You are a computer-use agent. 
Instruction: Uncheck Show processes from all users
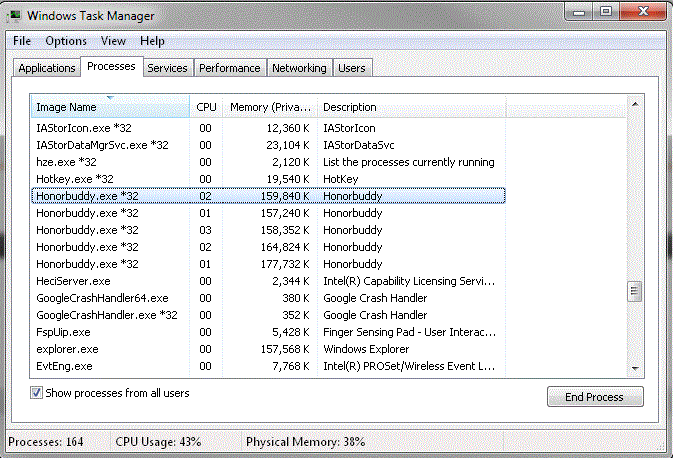36,393
